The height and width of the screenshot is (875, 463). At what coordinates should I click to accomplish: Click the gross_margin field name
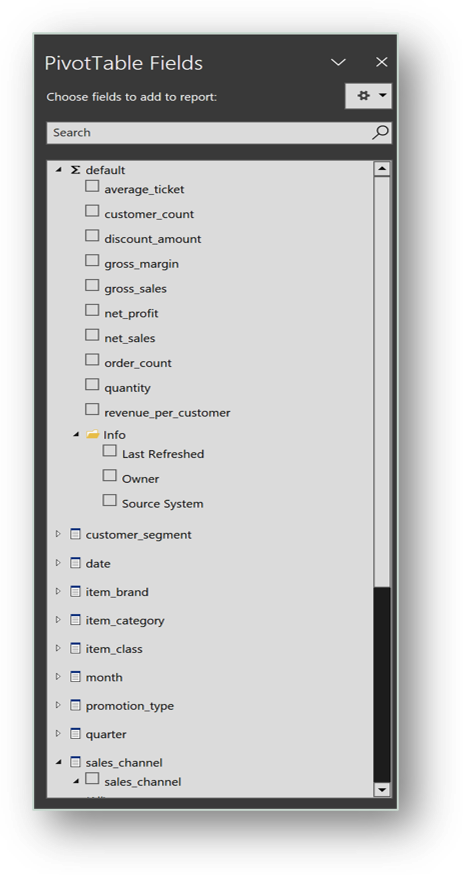click(142, 264)
